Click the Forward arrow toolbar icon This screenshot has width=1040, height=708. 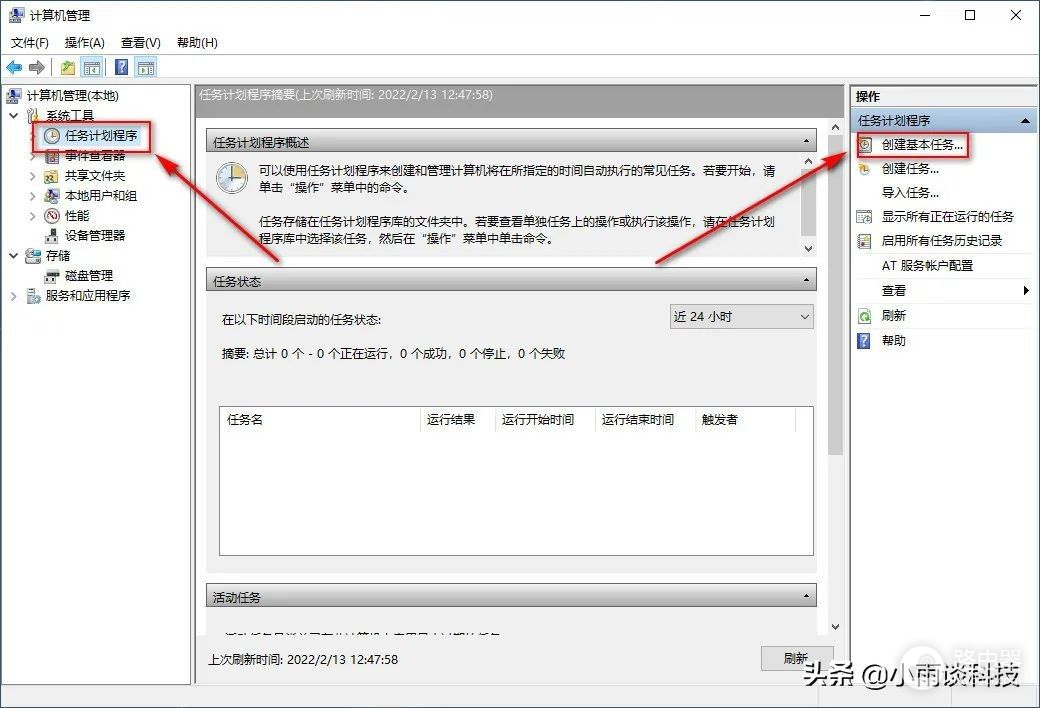click(37, 67)
